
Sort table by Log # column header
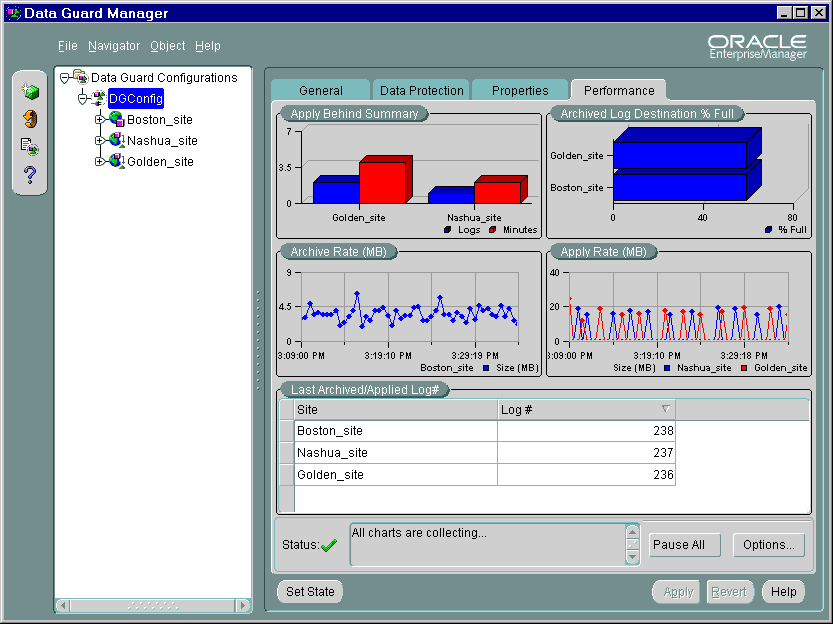(586, 410)
